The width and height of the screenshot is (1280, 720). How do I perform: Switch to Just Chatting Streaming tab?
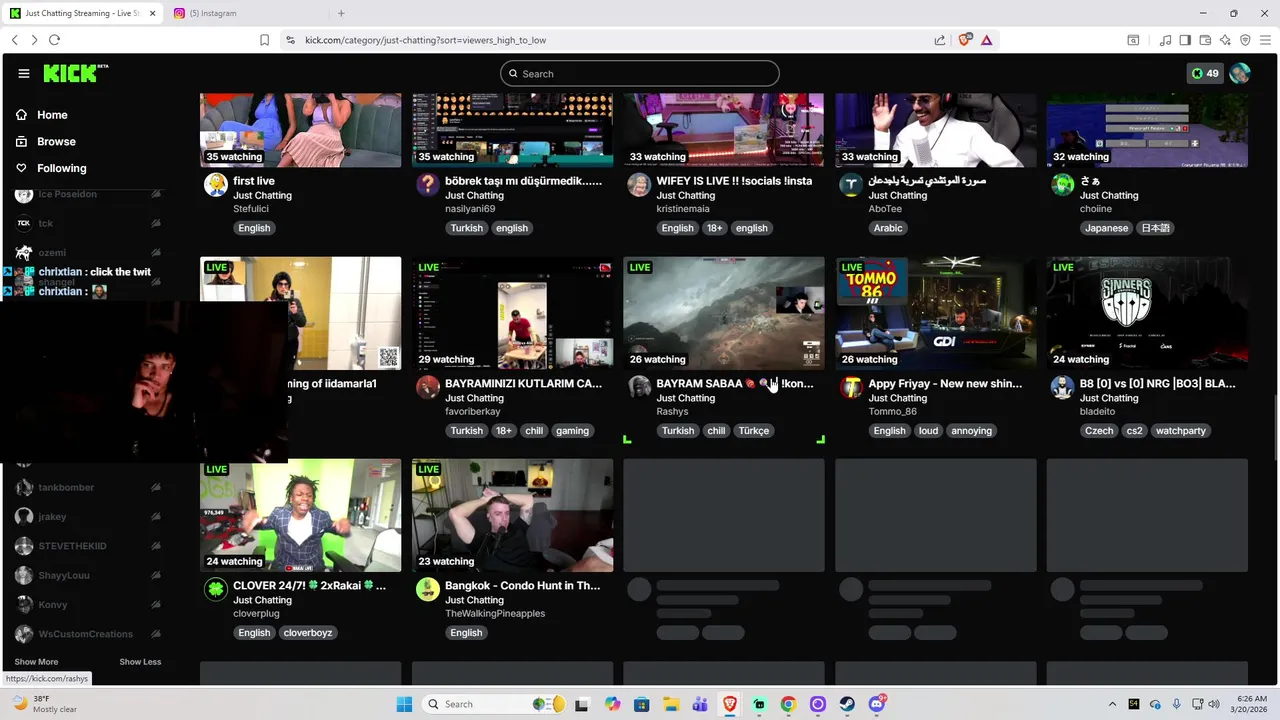pos(82,13)
